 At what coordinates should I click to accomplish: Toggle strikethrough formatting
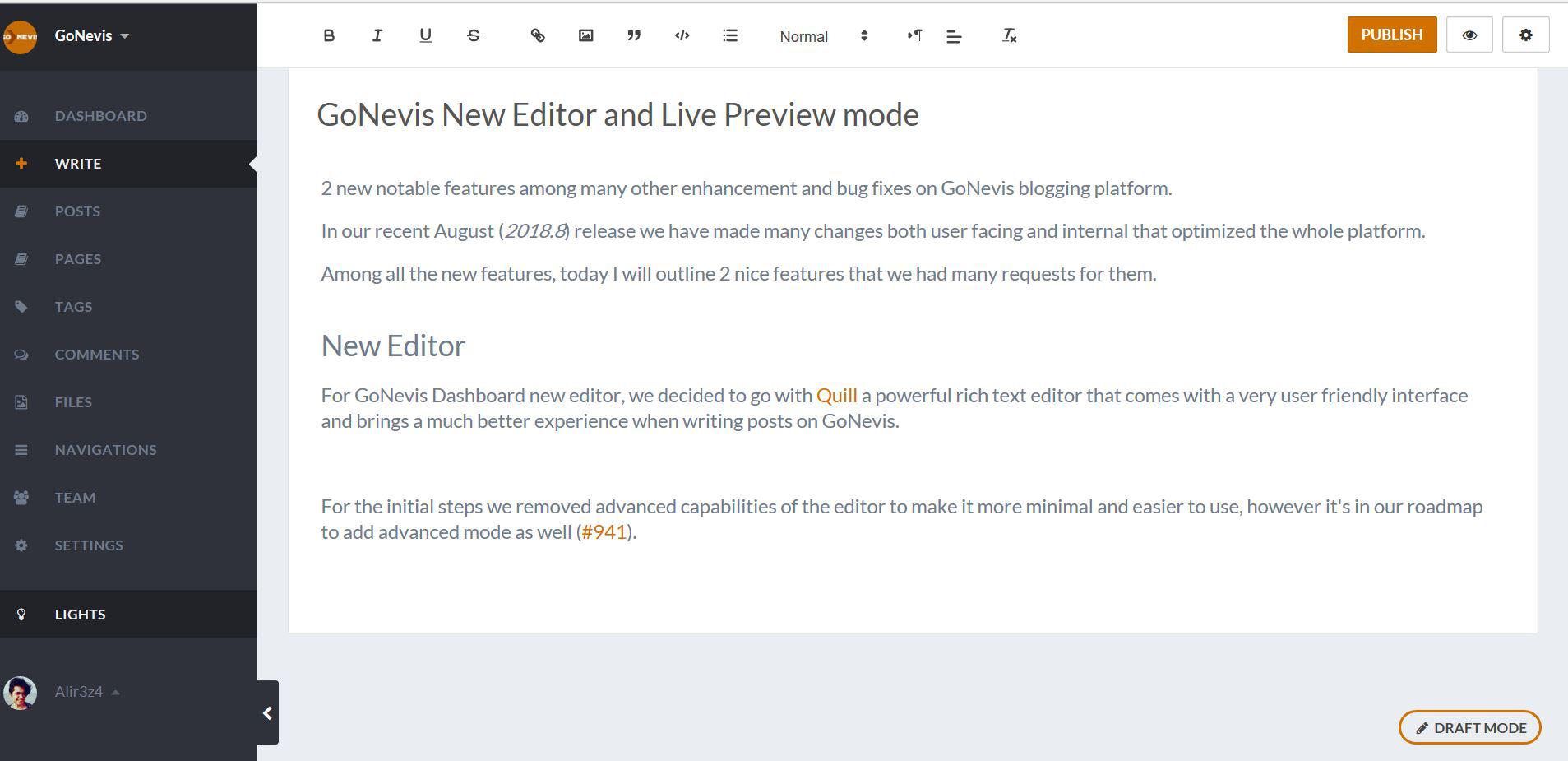click(x=474, y=35)
